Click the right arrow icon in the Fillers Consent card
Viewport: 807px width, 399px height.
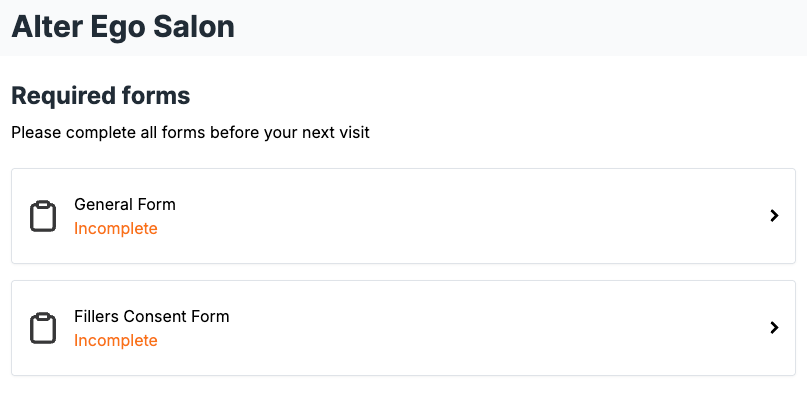(x=774, y=328)
